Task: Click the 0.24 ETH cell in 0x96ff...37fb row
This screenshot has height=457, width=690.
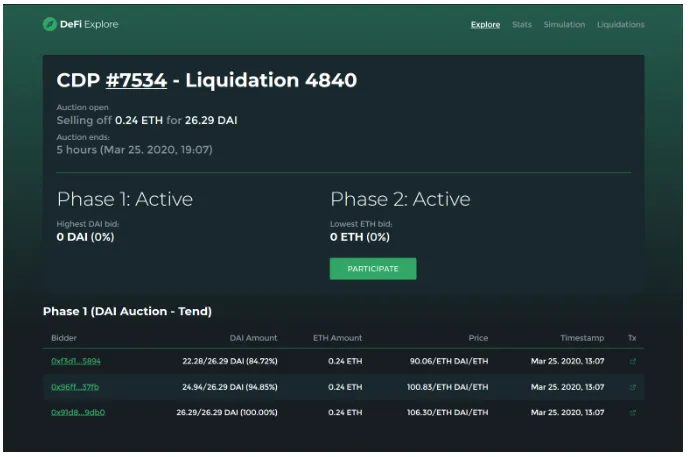Action: [345, 387]
